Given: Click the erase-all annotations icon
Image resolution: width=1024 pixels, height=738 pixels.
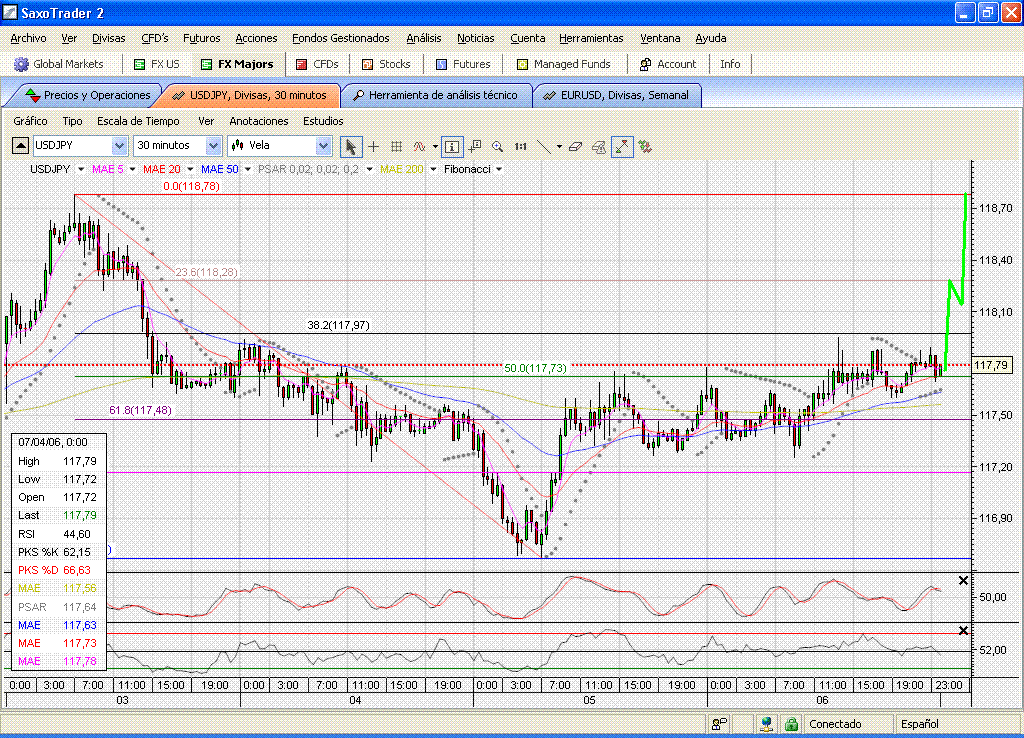Looking at the screenshot, I should [599, 146].
